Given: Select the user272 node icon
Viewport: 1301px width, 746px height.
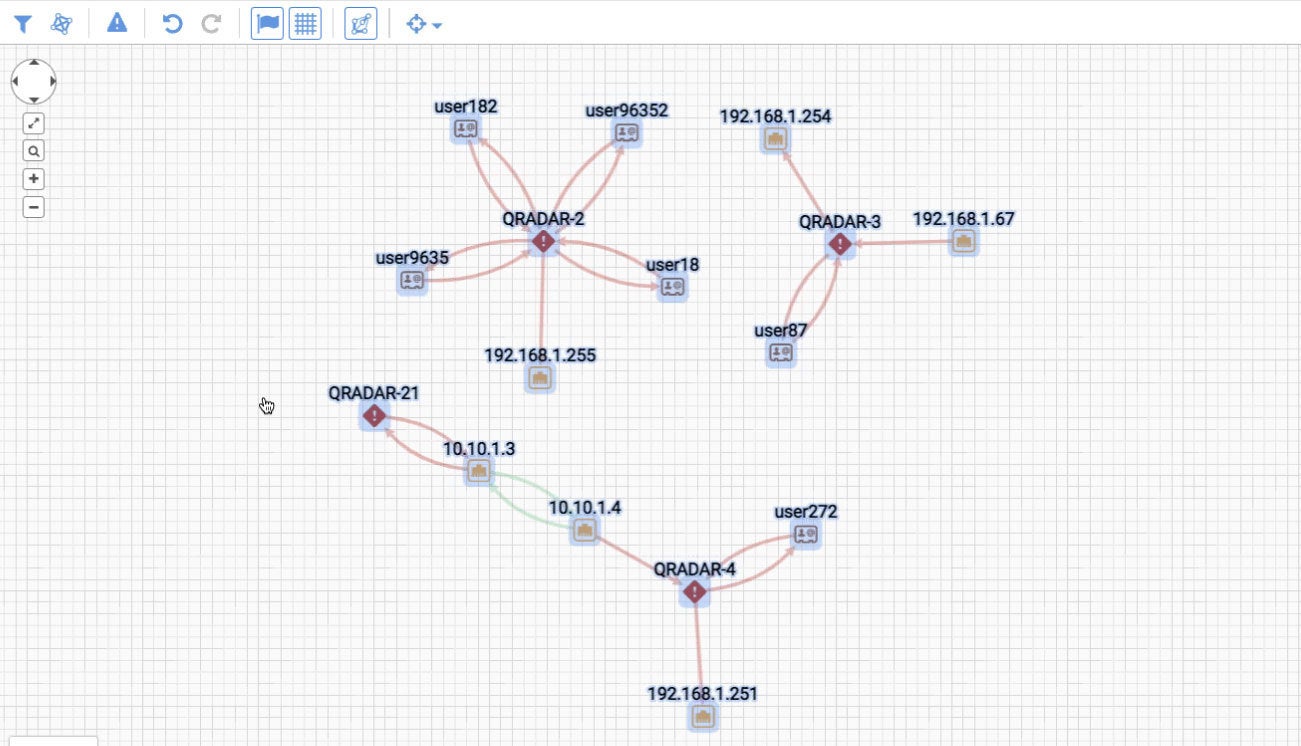Looking at the screenshot, I should tap(806, 534).
